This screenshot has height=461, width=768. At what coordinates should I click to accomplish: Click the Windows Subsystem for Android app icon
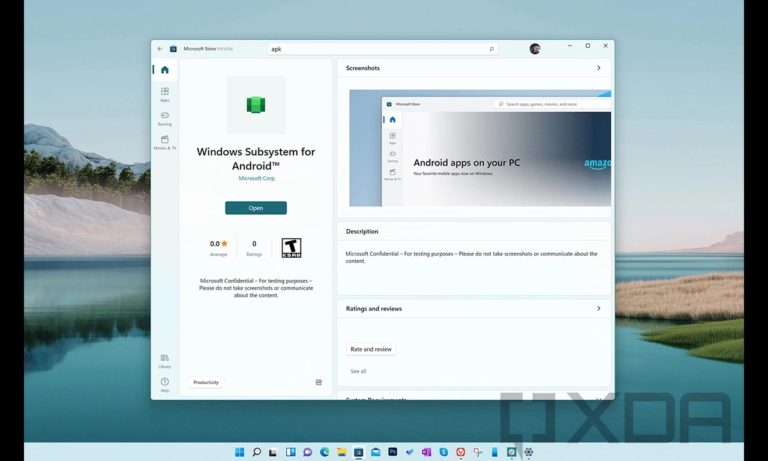pos(256,104)
